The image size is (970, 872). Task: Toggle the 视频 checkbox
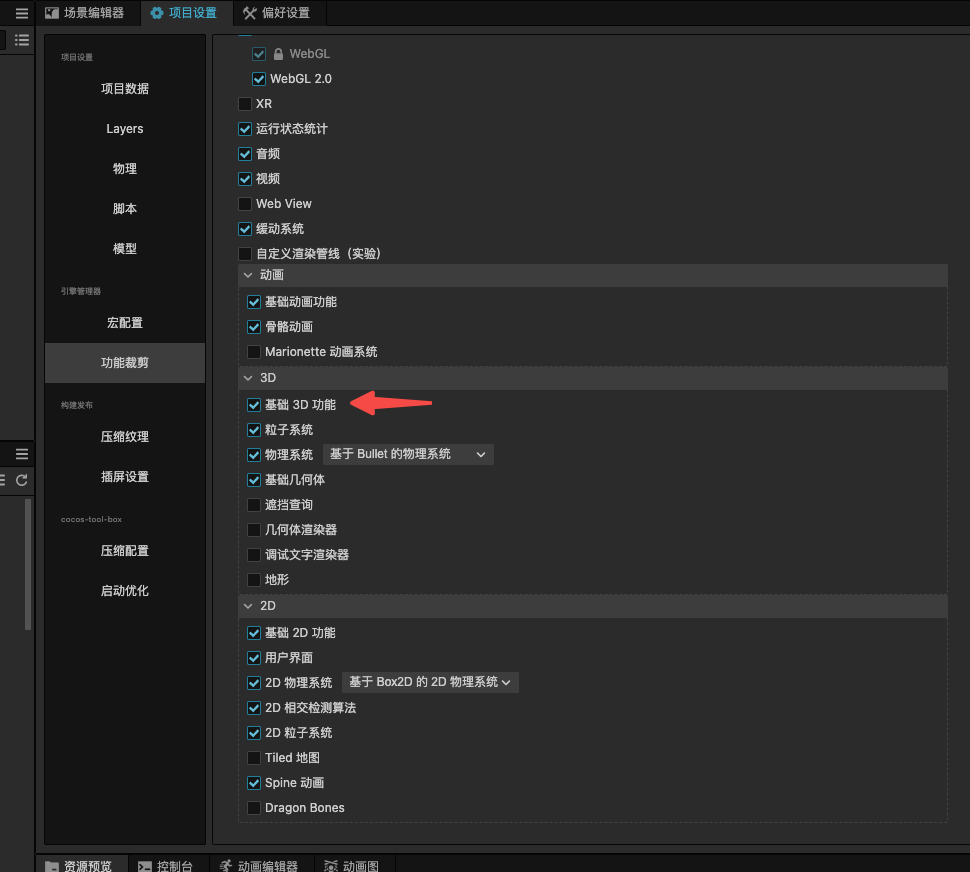pyautogui.click(x=245, y=179)
